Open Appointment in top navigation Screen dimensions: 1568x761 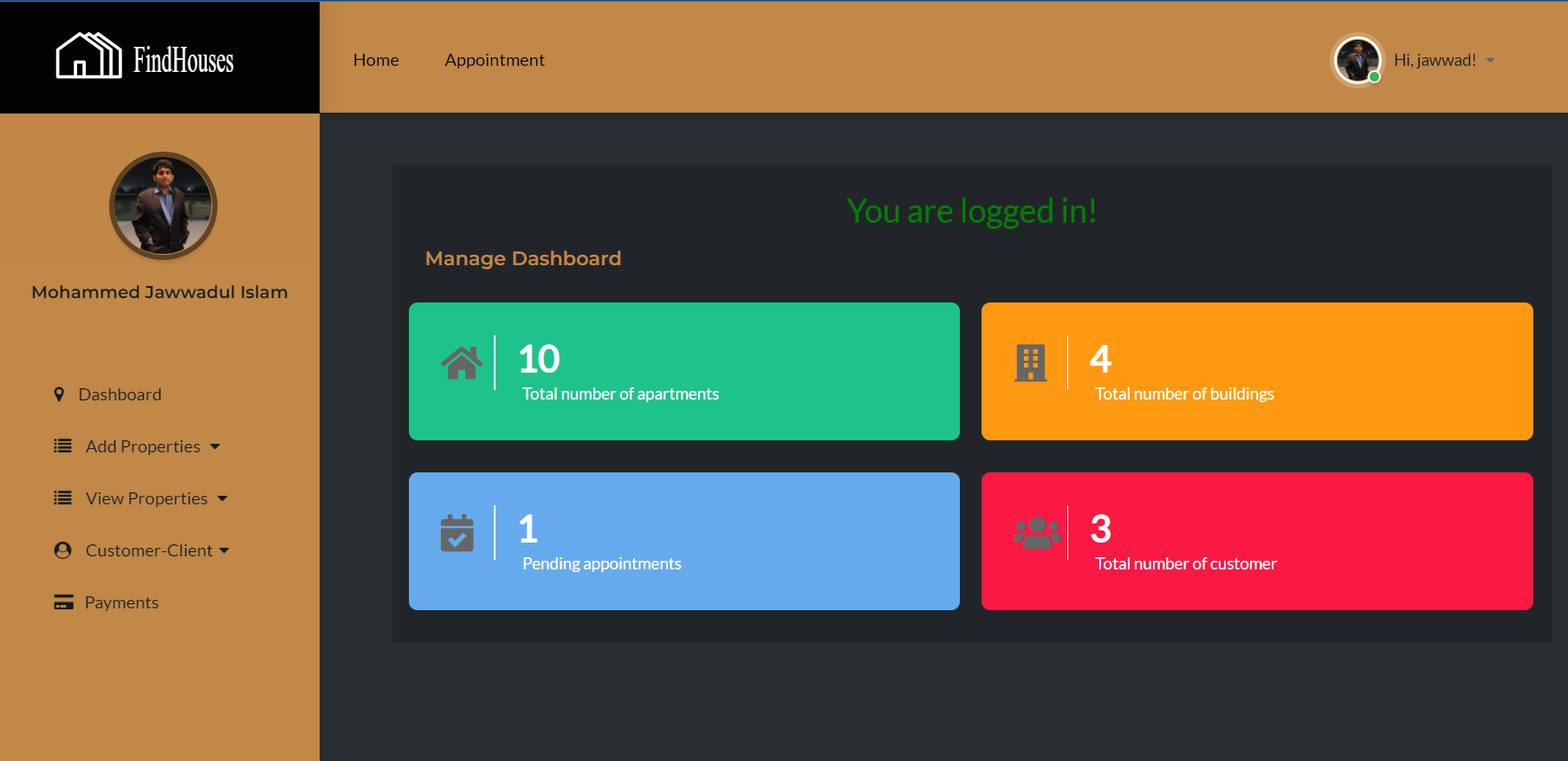[x=495, y=60]
